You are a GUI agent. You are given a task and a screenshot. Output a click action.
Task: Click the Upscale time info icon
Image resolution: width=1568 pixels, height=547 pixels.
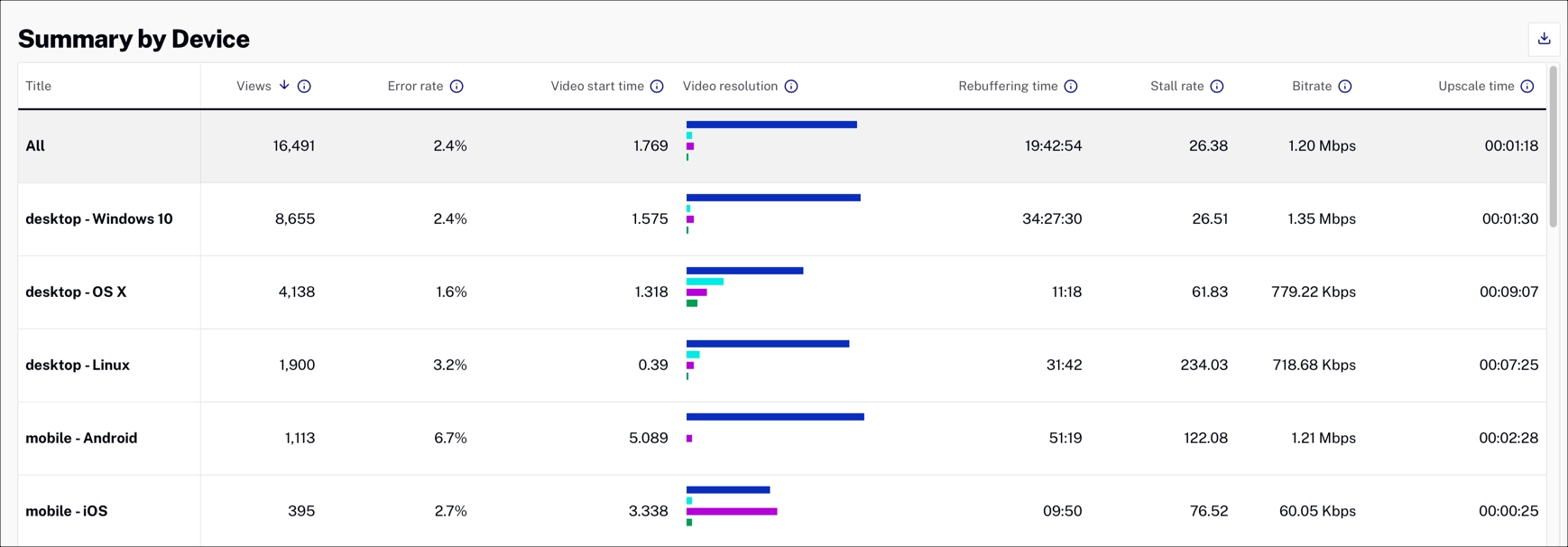1527,87
